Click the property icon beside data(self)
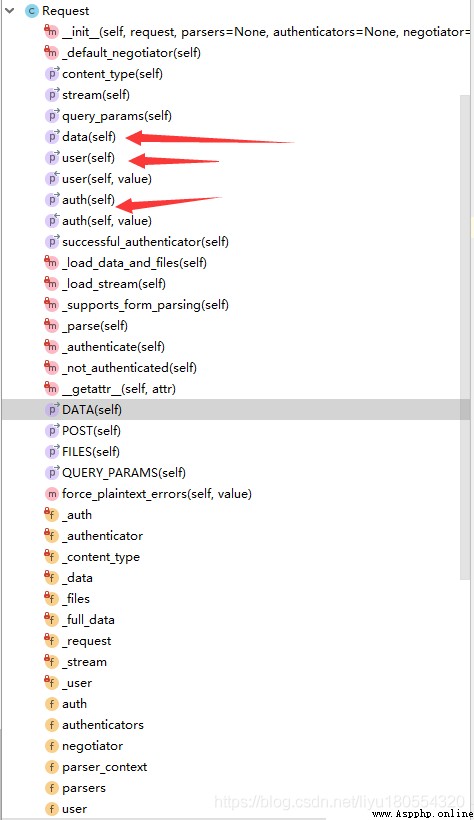This screenshot has width=474, height=820. 52,136
